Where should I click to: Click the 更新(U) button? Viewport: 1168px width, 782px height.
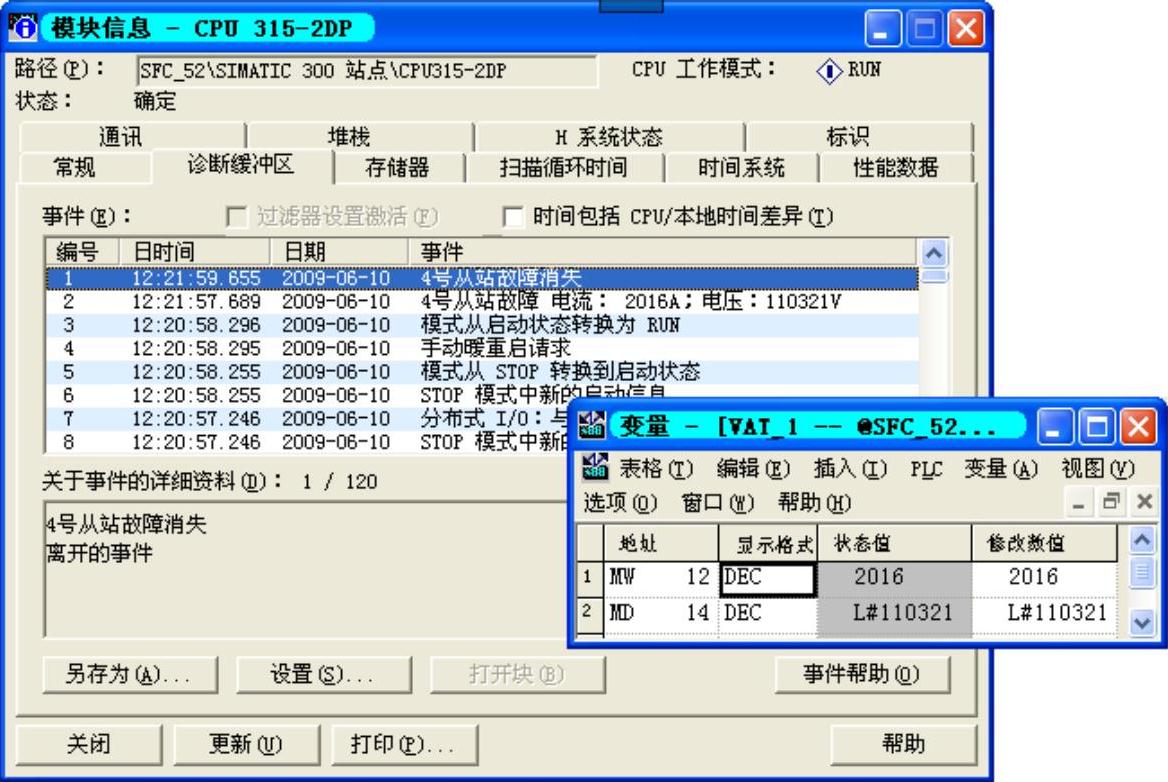point(247,745)
